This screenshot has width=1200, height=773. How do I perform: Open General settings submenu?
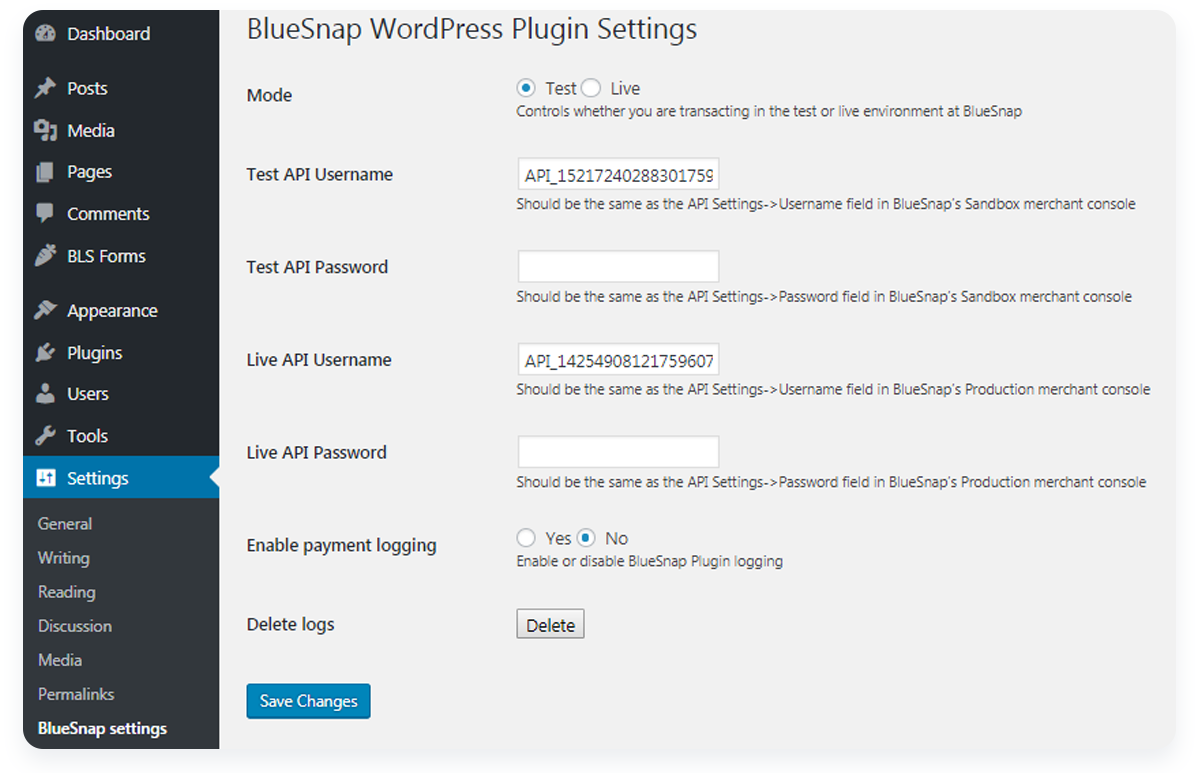65,523
